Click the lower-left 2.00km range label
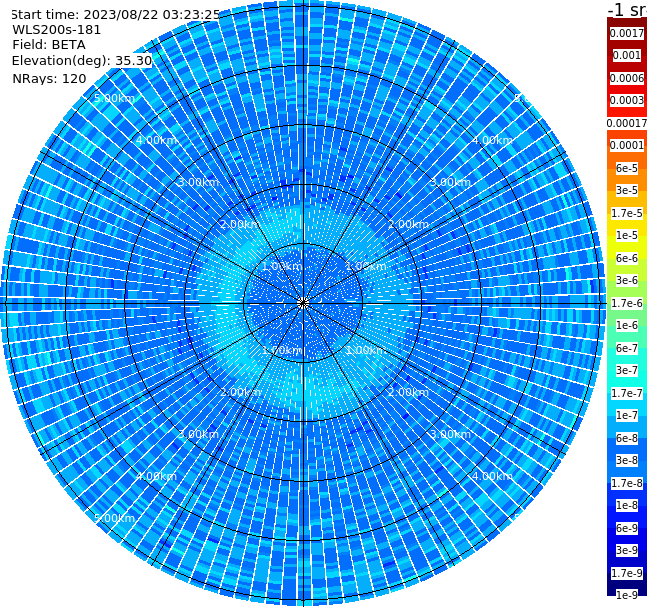The width and height of the screenshot is (647, 607). tap(241, 392)
